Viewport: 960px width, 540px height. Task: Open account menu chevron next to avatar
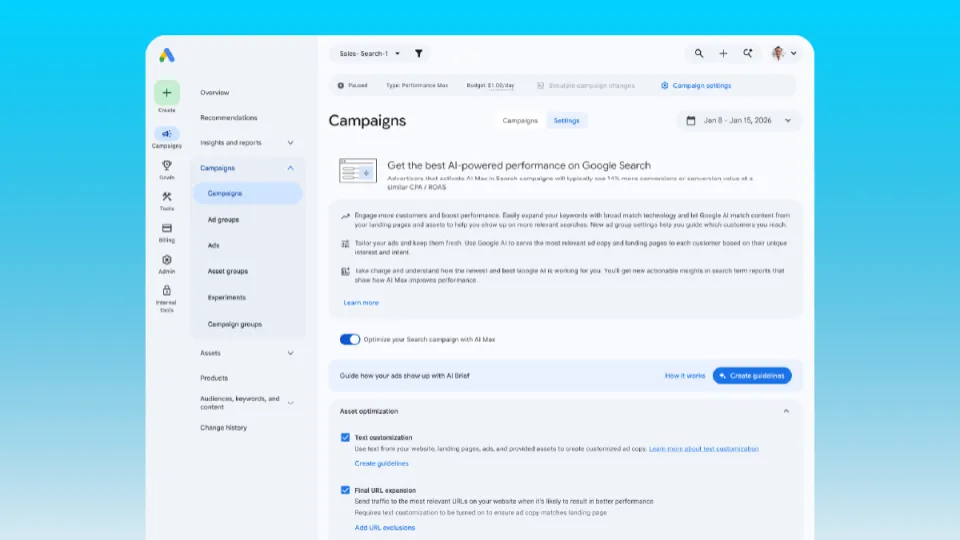coord(793,54)
